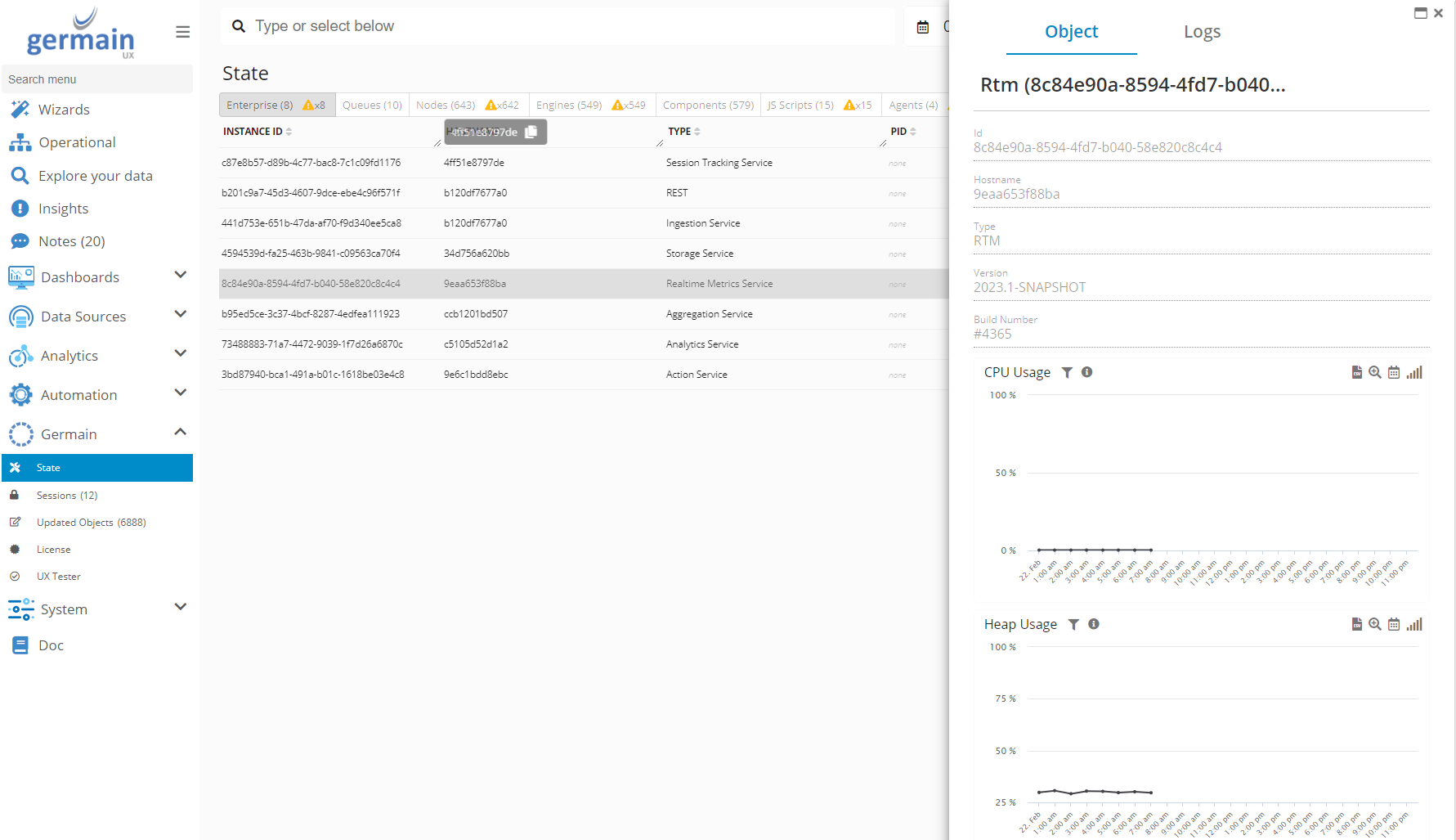Open the calendar icon on Heap Usage chart
Screen dimensions: 1456x840
1394,624
